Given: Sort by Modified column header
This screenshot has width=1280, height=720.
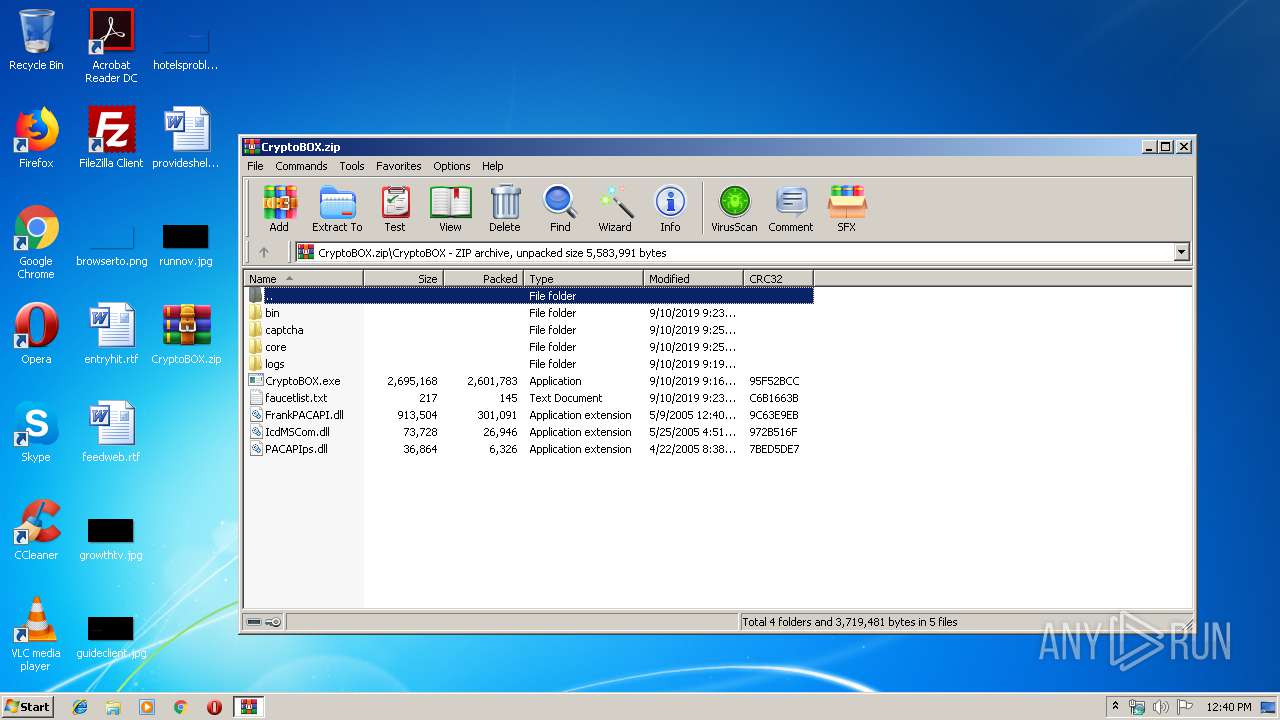Looking at the screenshot, I should tap(693, 279).
